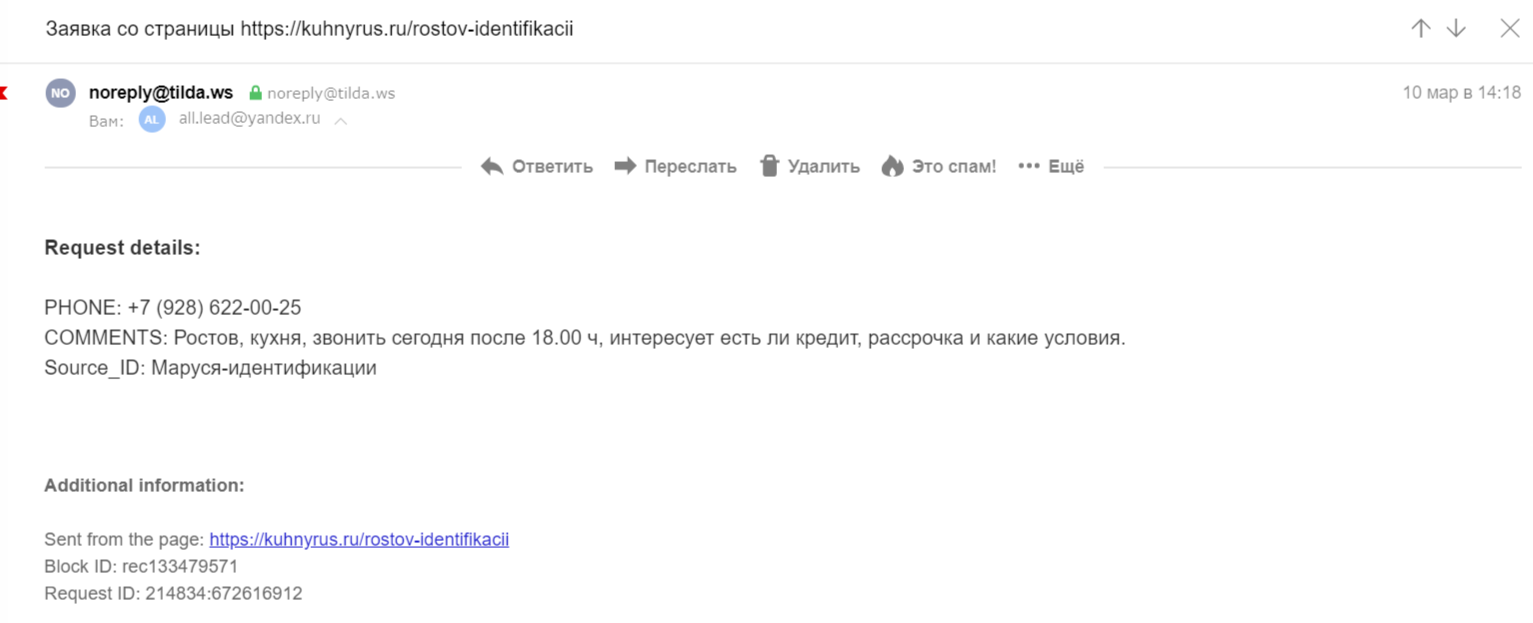Go to next message with down arrow

tap(1456, 28)
